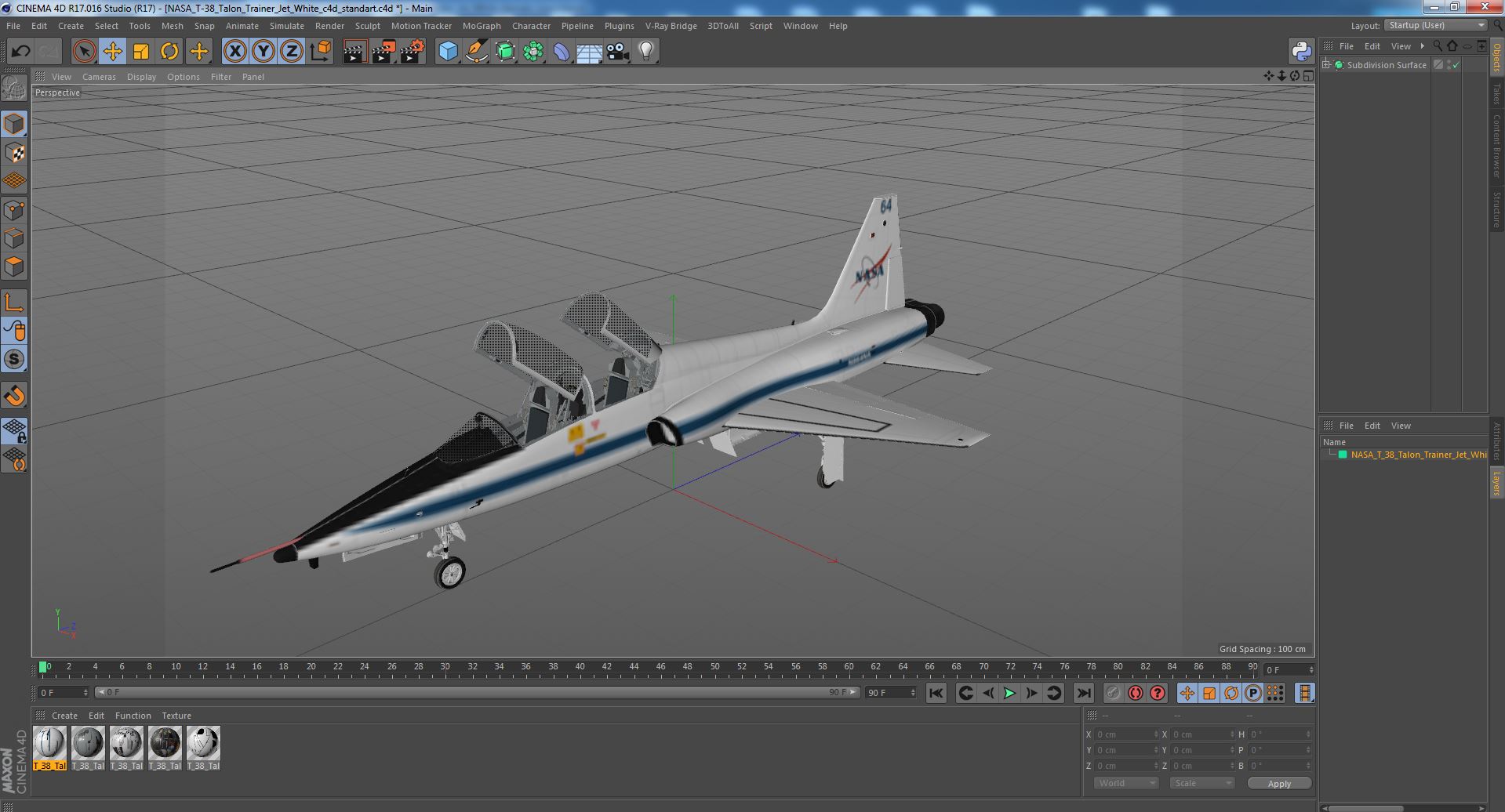
Task: Switch to Texture mode
Action: (14, 153)
